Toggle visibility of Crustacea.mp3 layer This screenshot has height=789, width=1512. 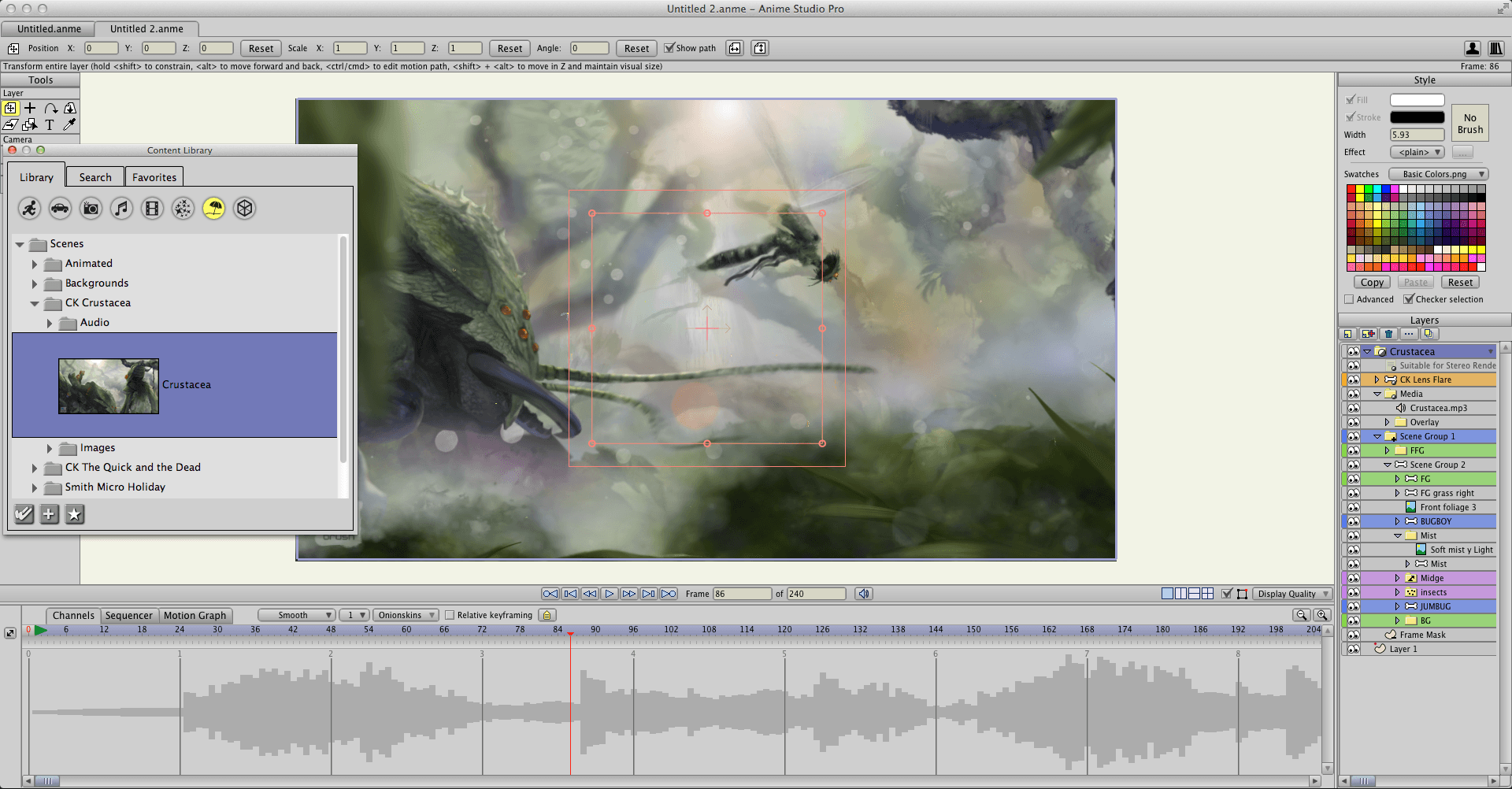[x=1353, y=408]
